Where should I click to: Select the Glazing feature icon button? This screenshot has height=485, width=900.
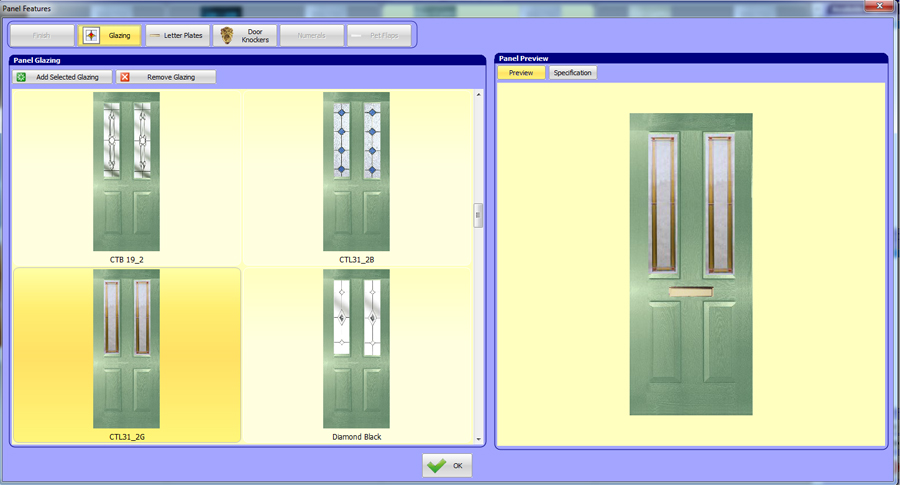109,36
